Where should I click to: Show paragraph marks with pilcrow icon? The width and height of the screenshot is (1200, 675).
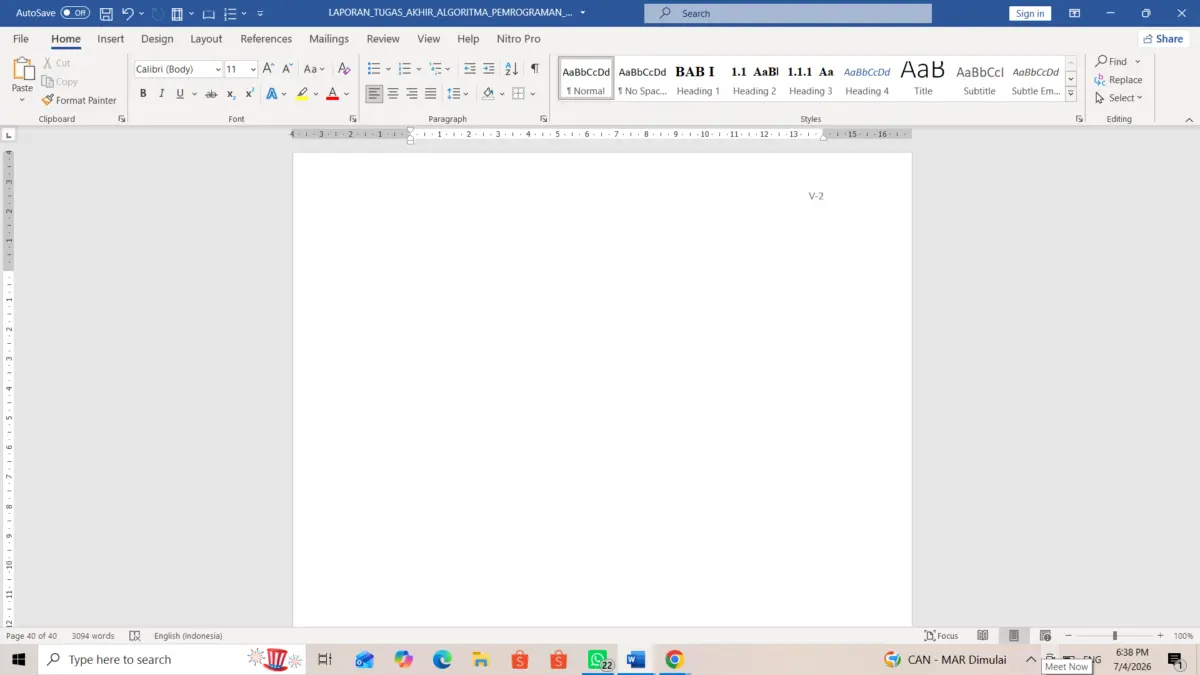(x=534, y=69)
